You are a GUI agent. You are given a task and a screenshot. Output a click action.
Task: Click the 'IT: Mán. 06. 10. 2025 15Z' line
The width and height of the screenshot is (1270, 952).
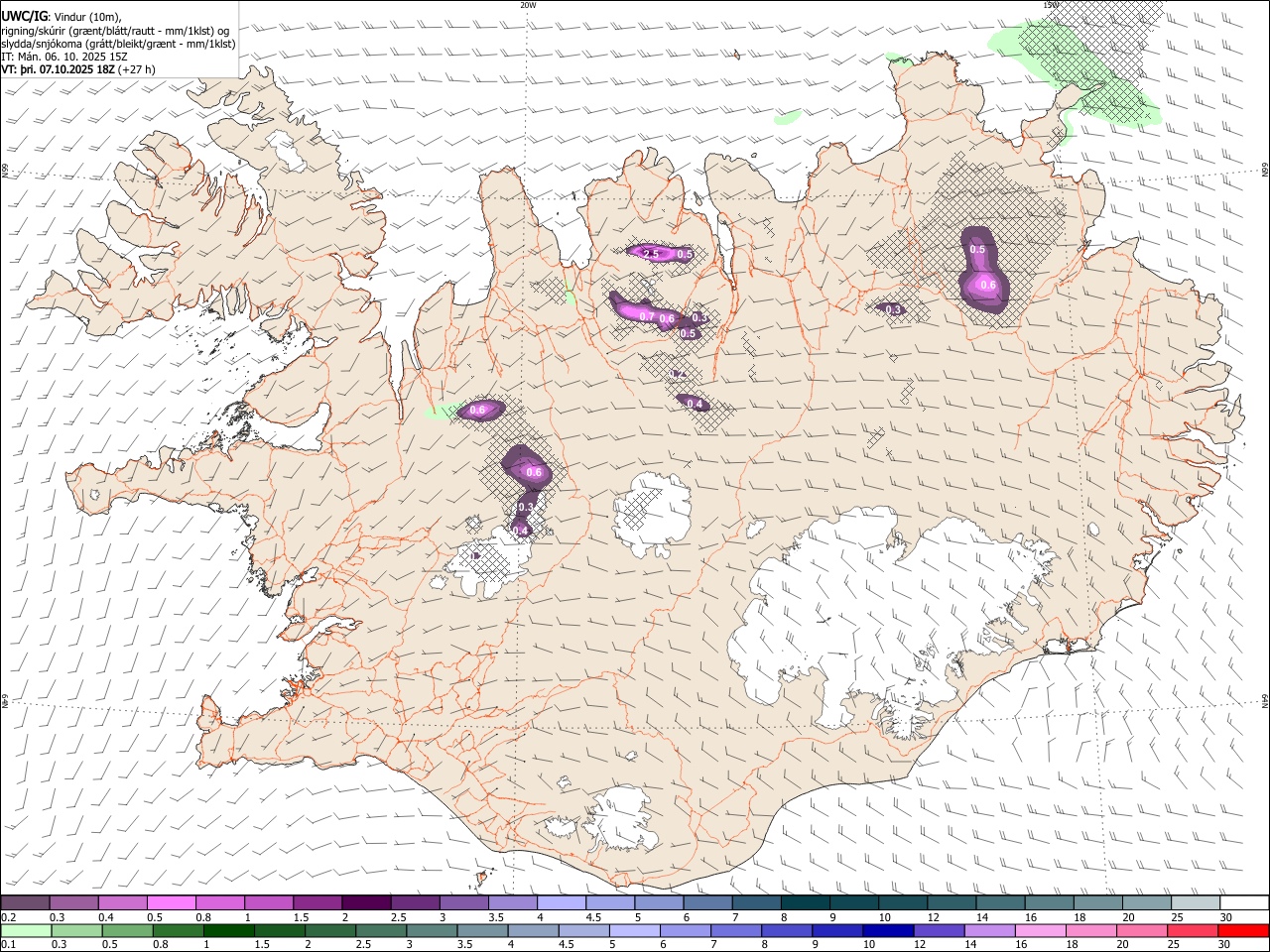[x=64, y=57]
